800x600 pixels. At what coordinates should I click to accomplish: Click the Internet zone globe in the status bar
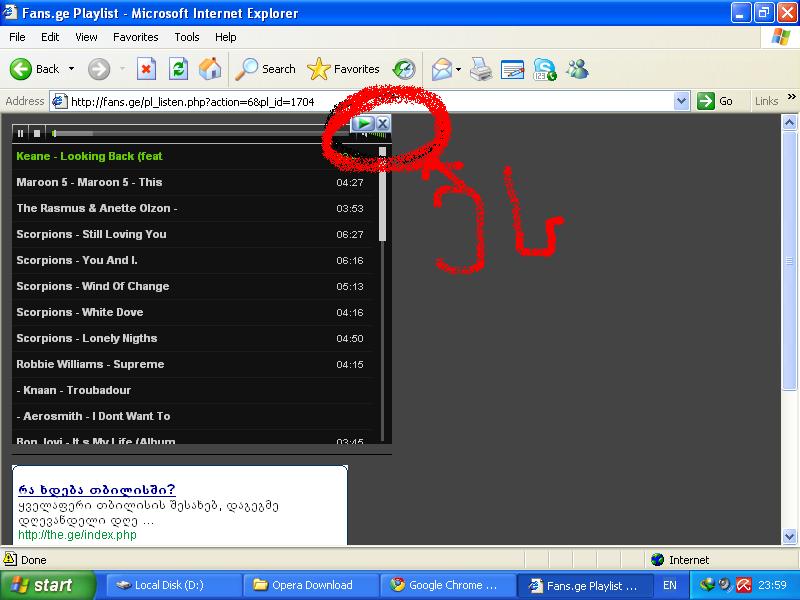point(657,560)
